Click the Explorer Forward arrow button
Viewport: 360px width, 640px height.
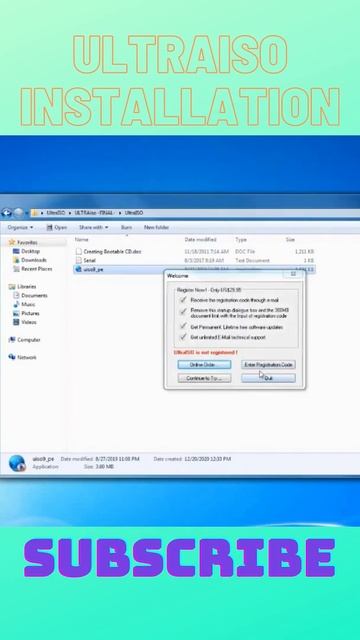19,213
